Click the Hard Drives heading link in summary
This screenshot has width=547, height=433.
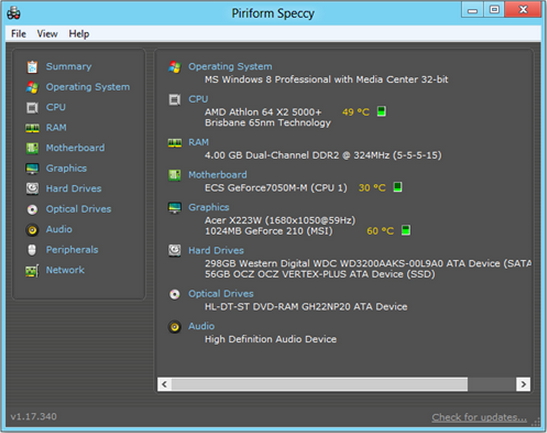[216, 251]
